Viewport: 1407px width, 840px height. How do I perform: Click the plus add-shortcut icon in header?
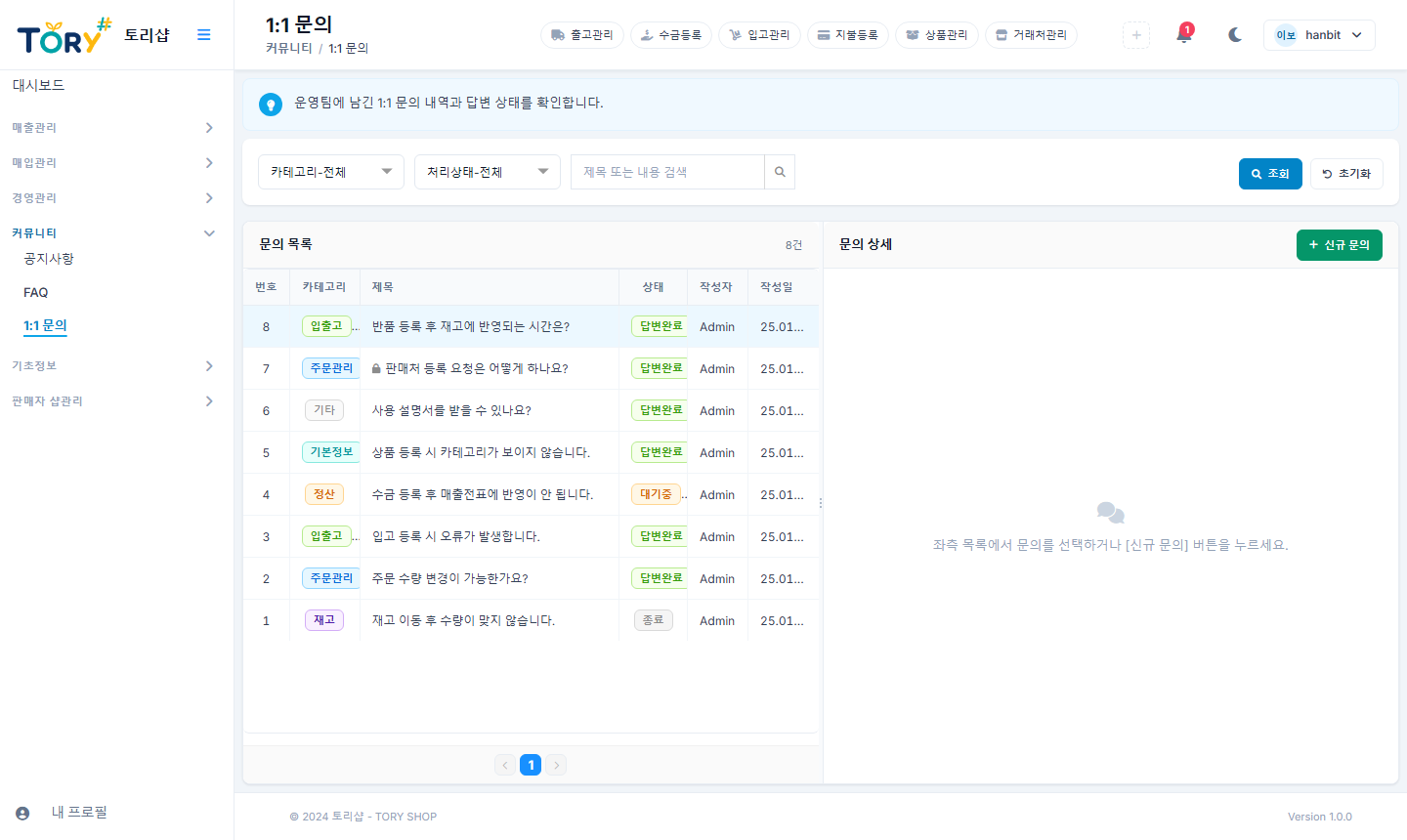pyautogui.click(x=1136, y=35)
